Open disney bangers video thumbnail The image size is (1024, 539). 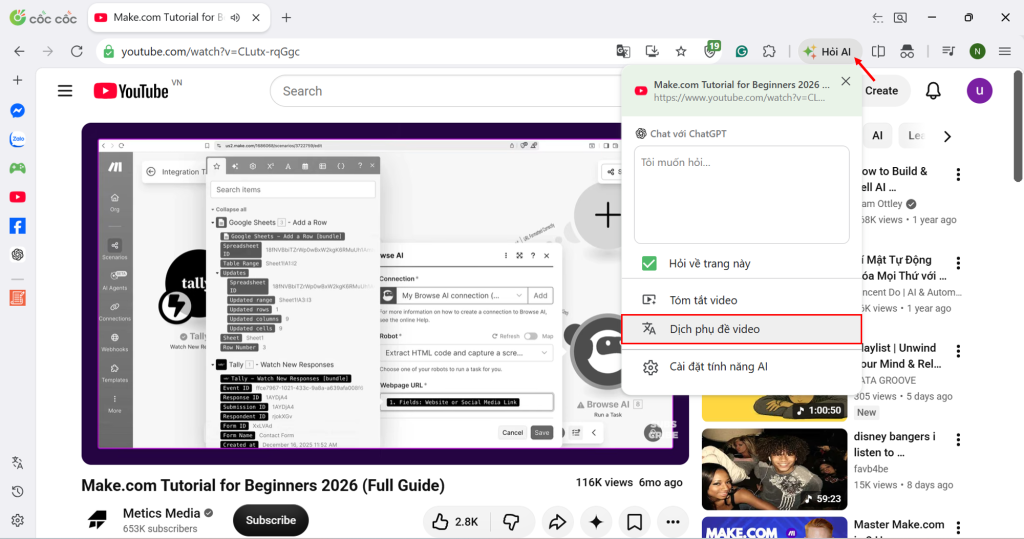coord(774,468)
